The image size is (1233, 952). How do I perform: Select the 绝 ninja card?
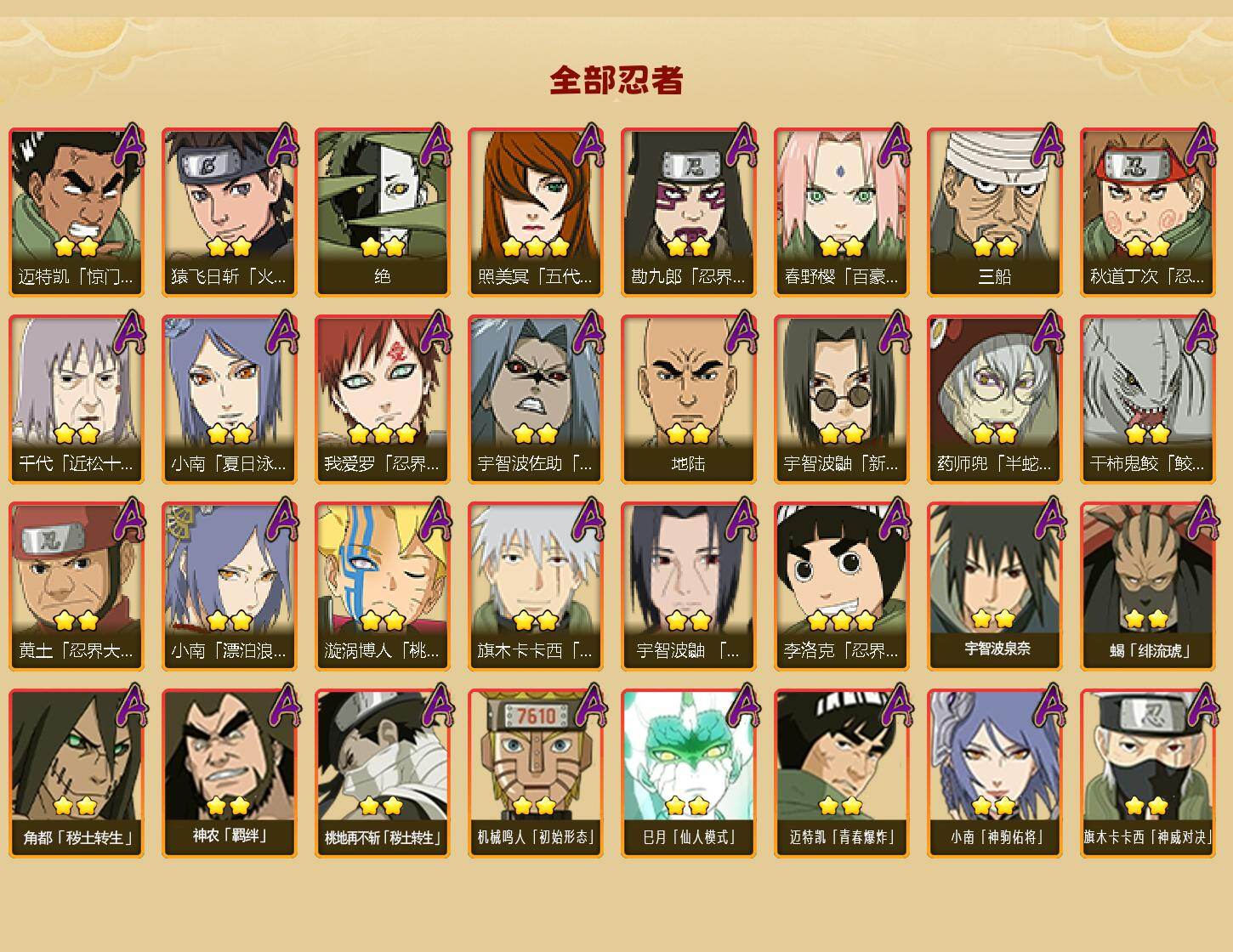pyautogui.click(x=382, y=212)
